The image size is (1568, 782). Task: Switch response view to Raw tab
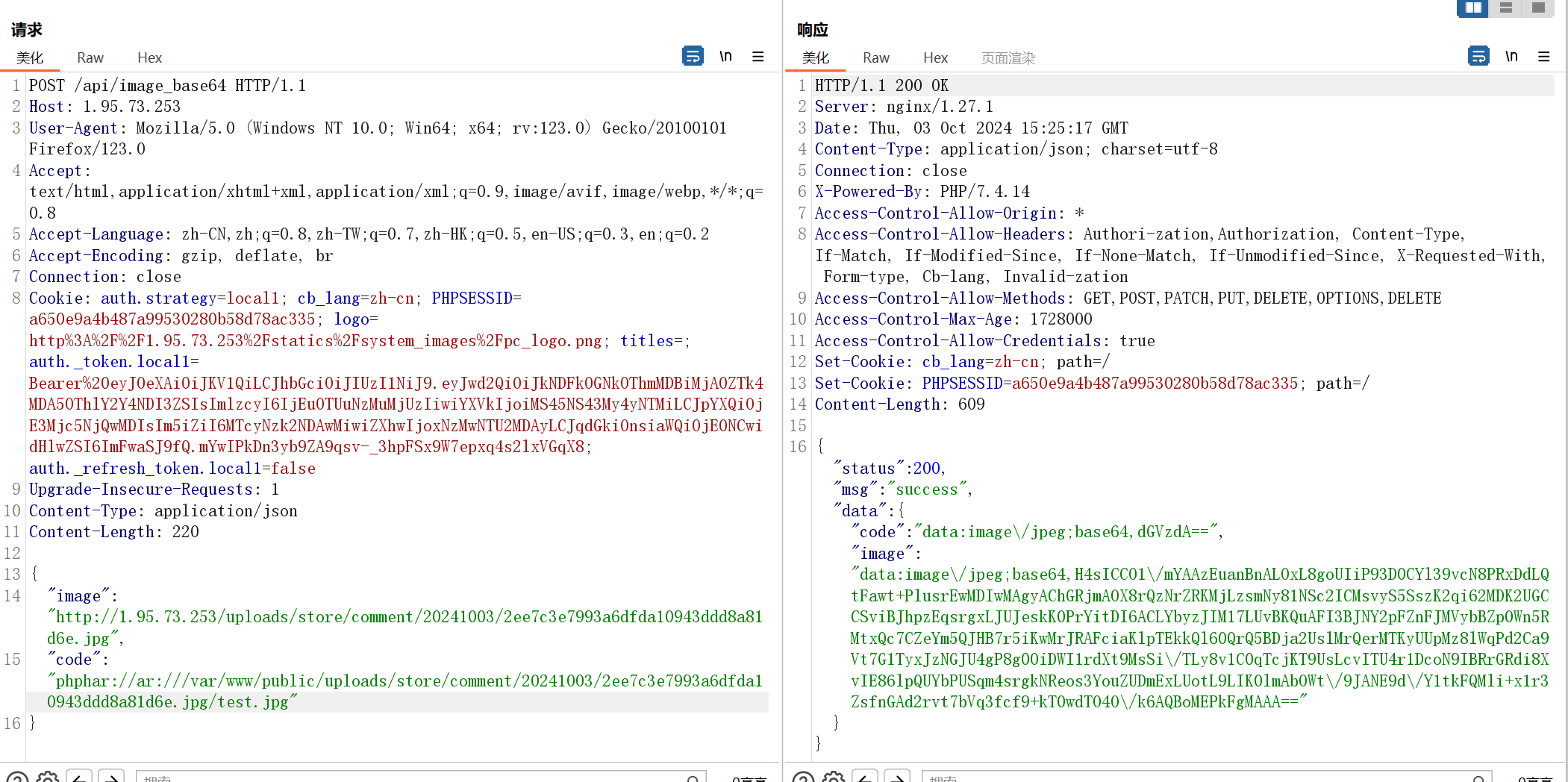[876, 57]
